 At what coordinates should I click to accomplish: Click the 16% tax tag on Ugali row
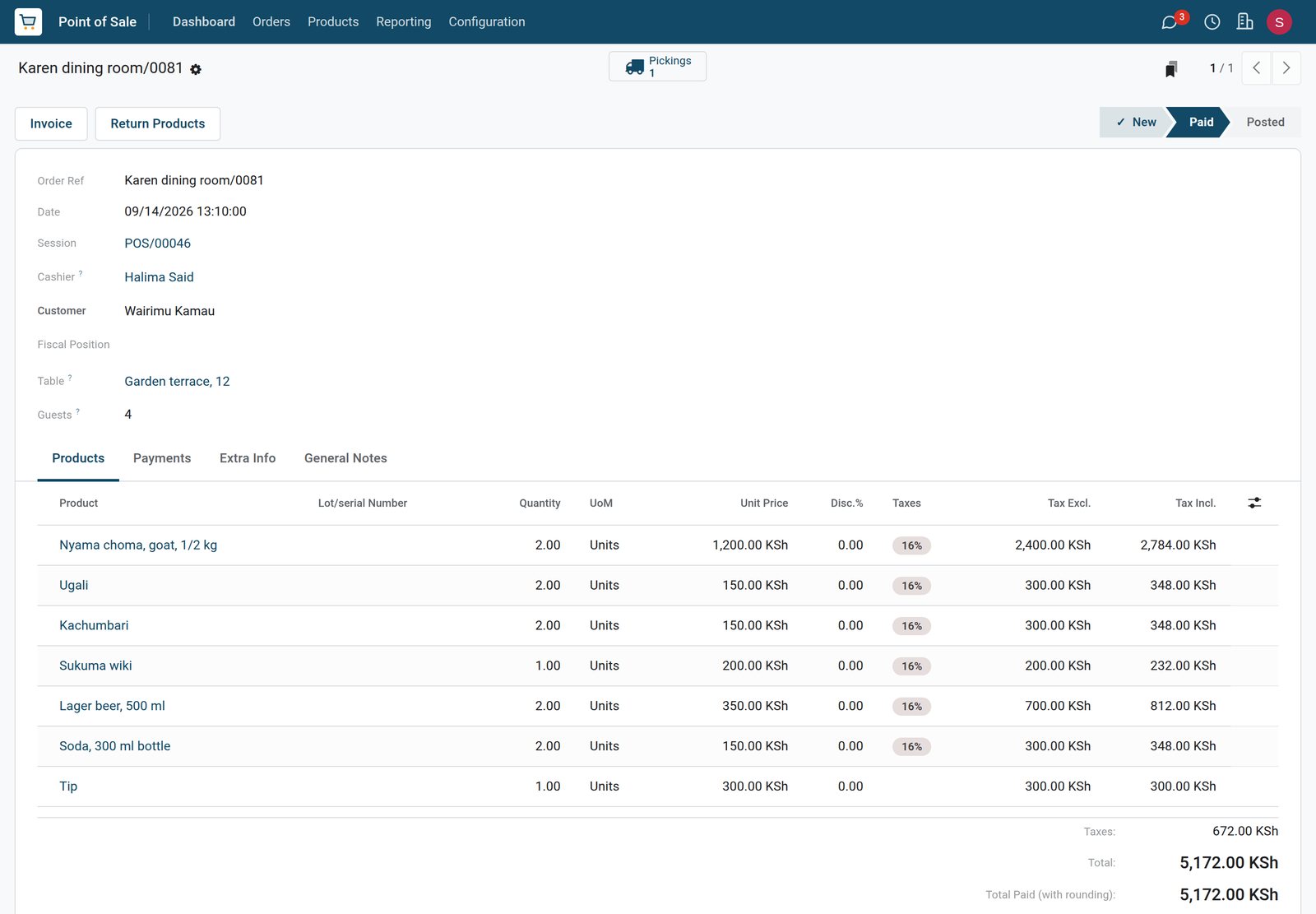[x=911, y=586]
